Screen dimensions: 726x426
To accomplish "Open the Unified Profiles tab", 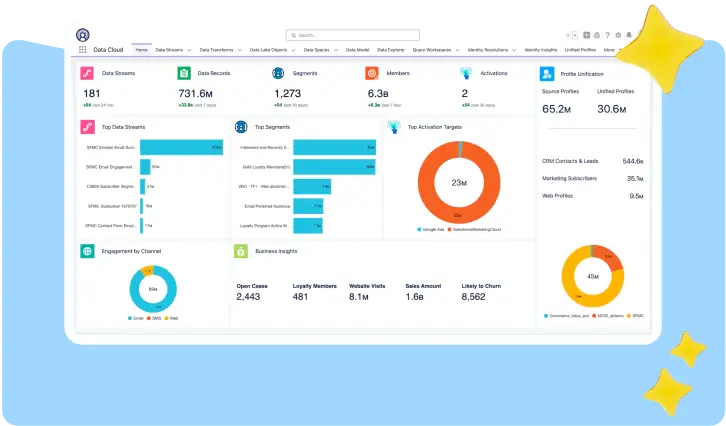I will [580, 50].
